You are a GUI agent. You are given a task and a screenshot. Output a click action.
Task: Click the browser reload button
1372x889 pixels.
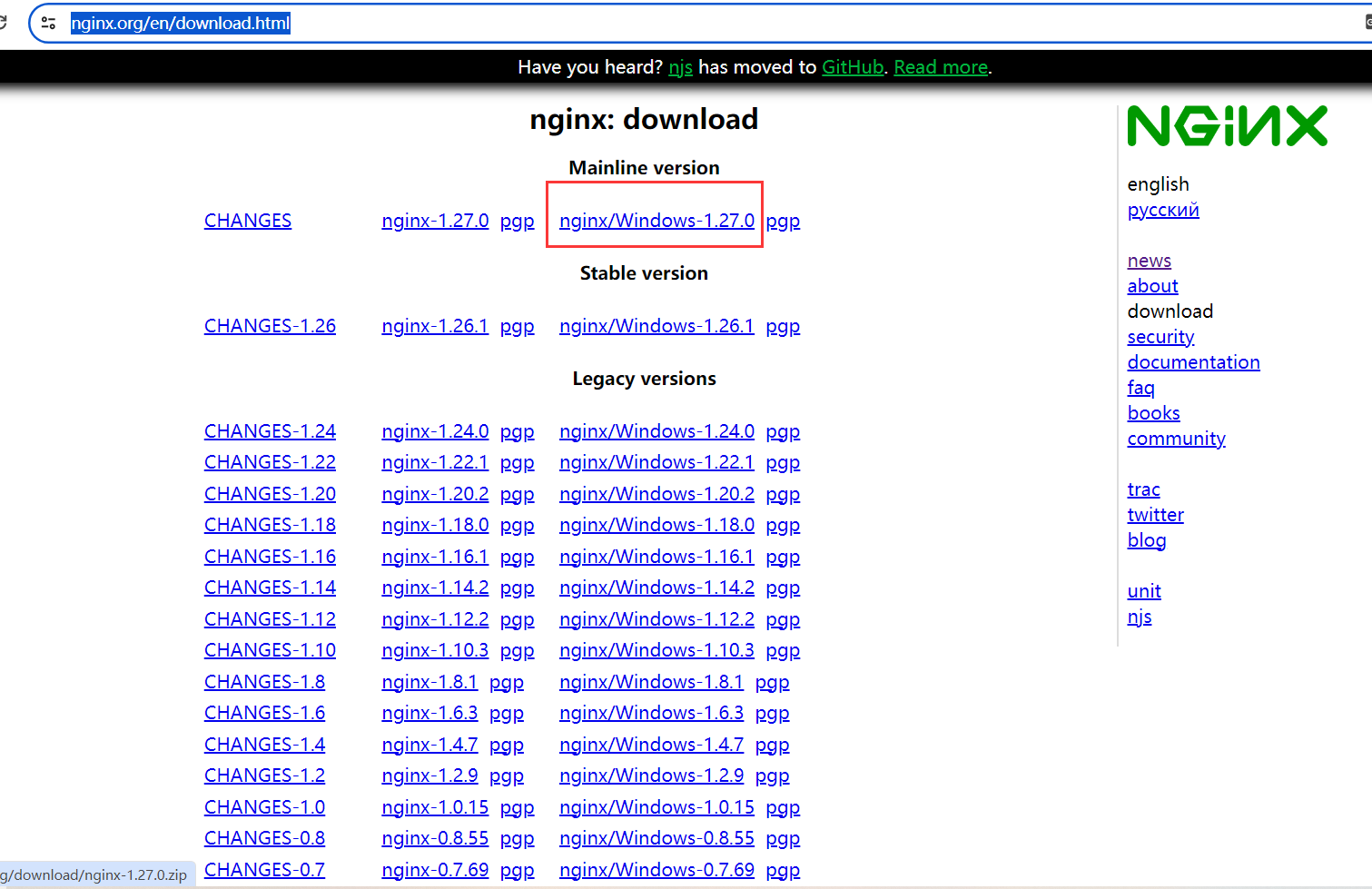[x=3, y=23]
